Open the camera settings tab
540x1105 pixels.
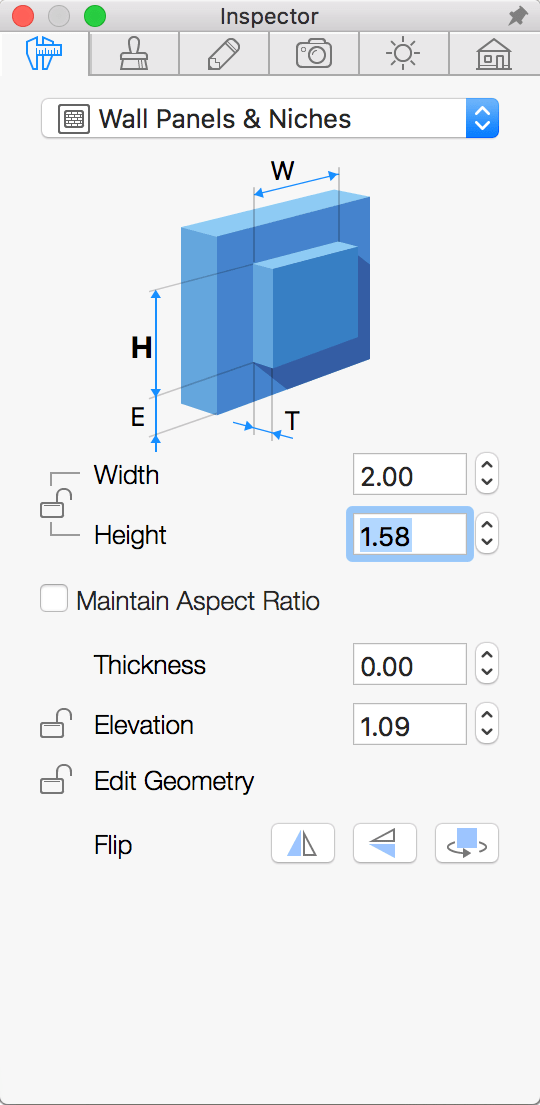314,54
